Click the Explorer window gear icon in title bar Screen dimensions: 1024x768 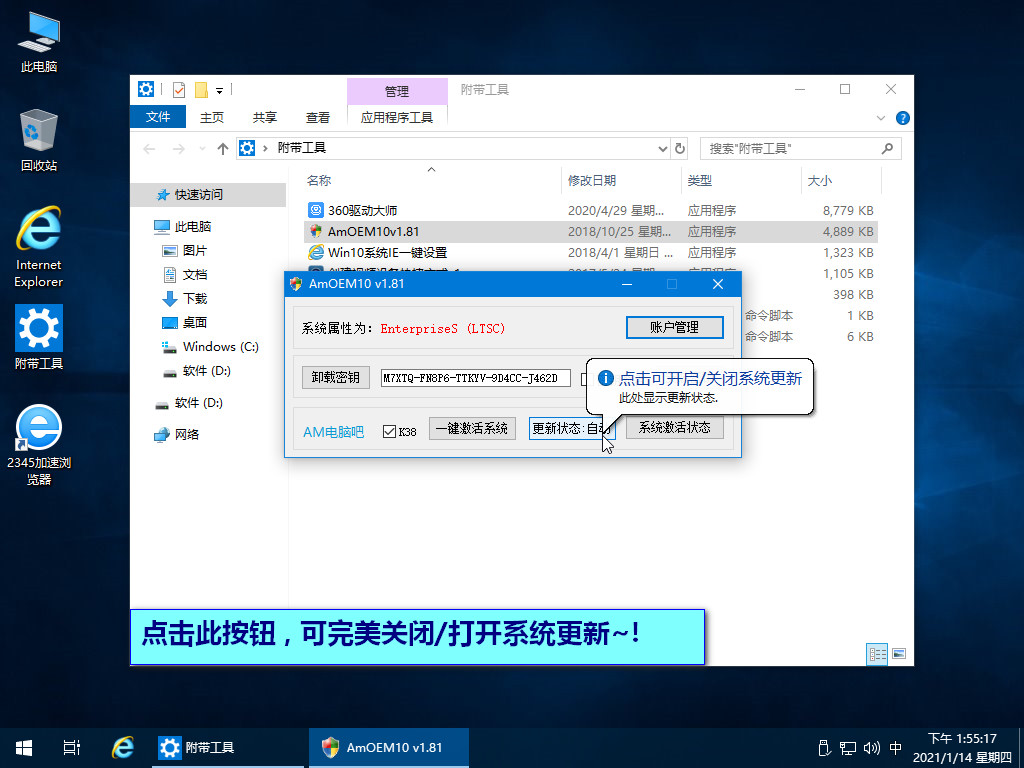tap(146, 89)
